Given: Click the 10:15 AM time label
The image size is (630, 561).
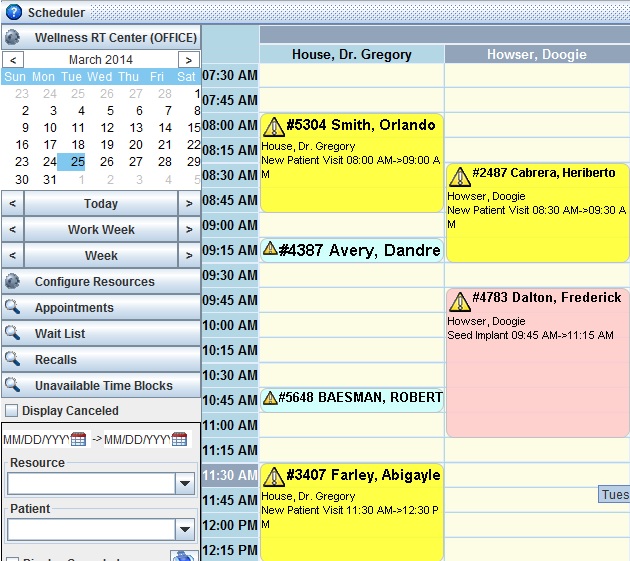Looking at the screenshot, I should click(x=230, y=350).
